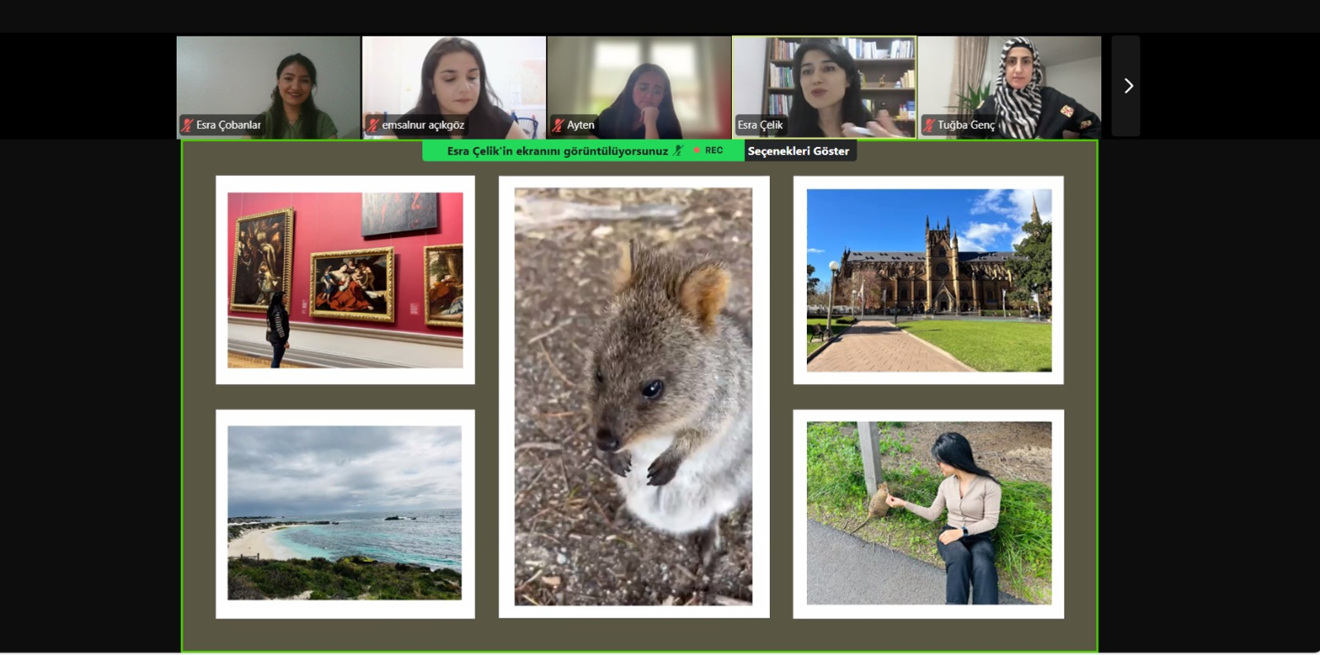Show next participants with right arrow

(1127, 86)
